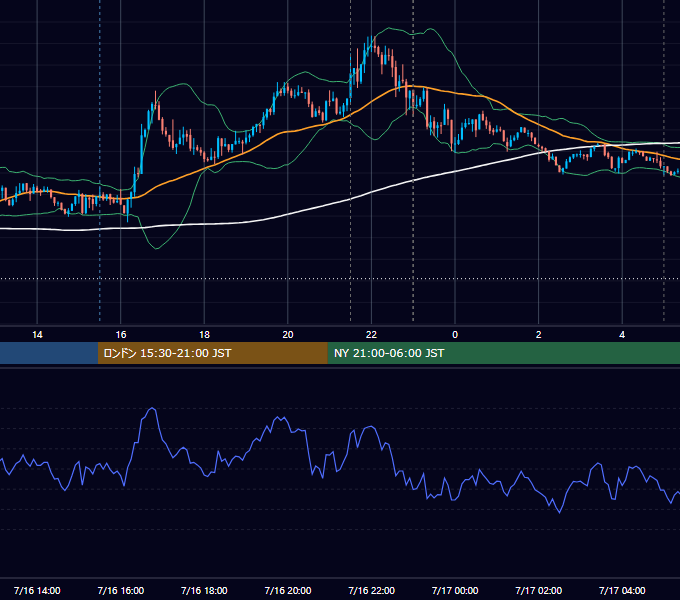
Task: Click the 7/17 00:00 time label
Action: point(455,590)
